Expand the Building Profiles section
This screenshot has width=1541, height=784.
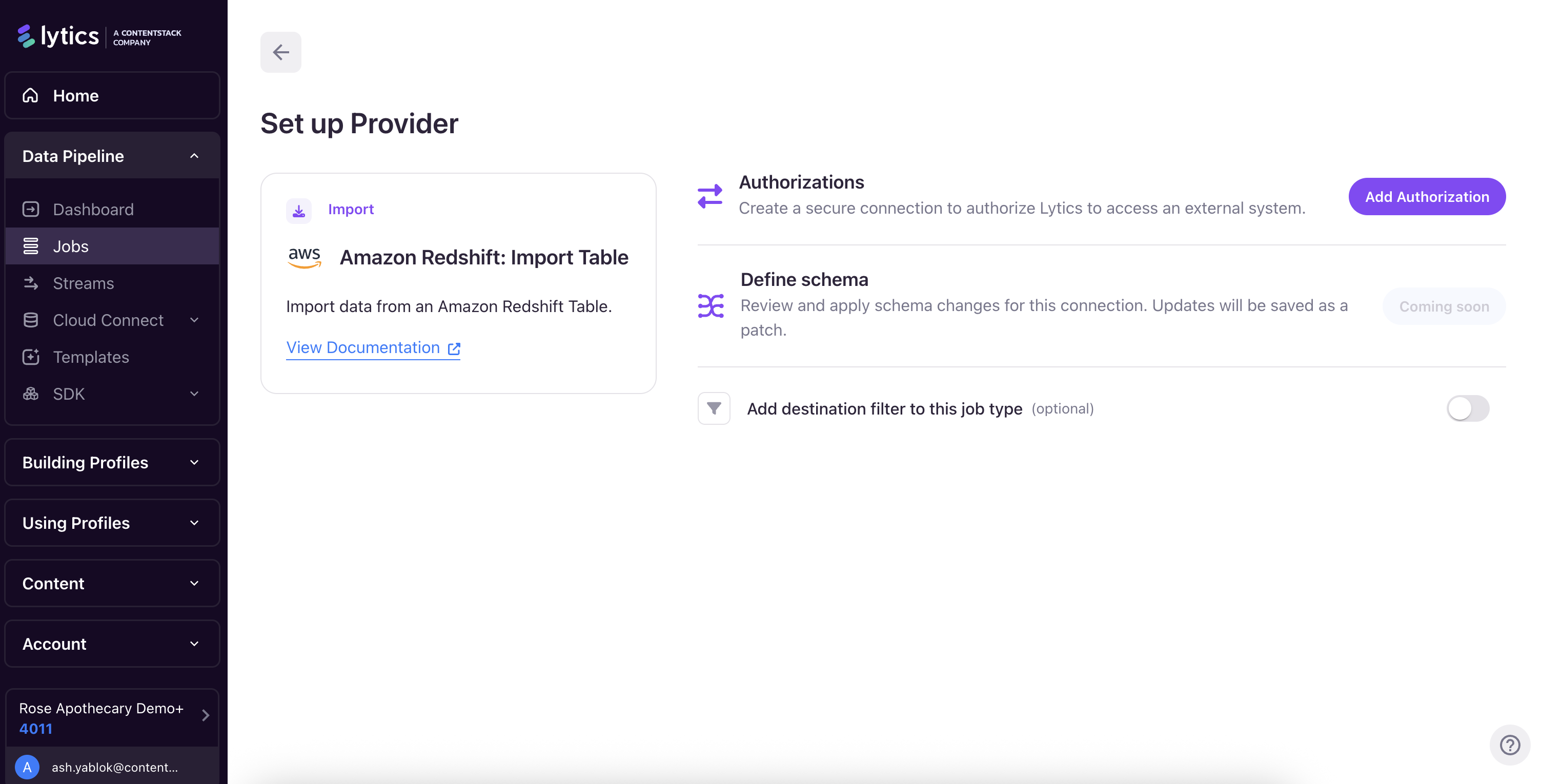pos(112,462)
